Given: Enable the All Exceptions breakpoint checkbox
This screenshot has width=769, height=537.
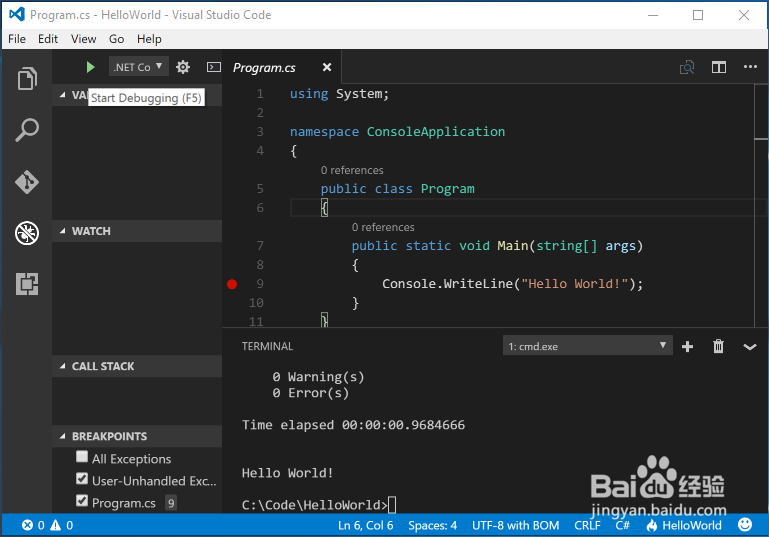Looking at the screenshot, I should tap(82, 457).
